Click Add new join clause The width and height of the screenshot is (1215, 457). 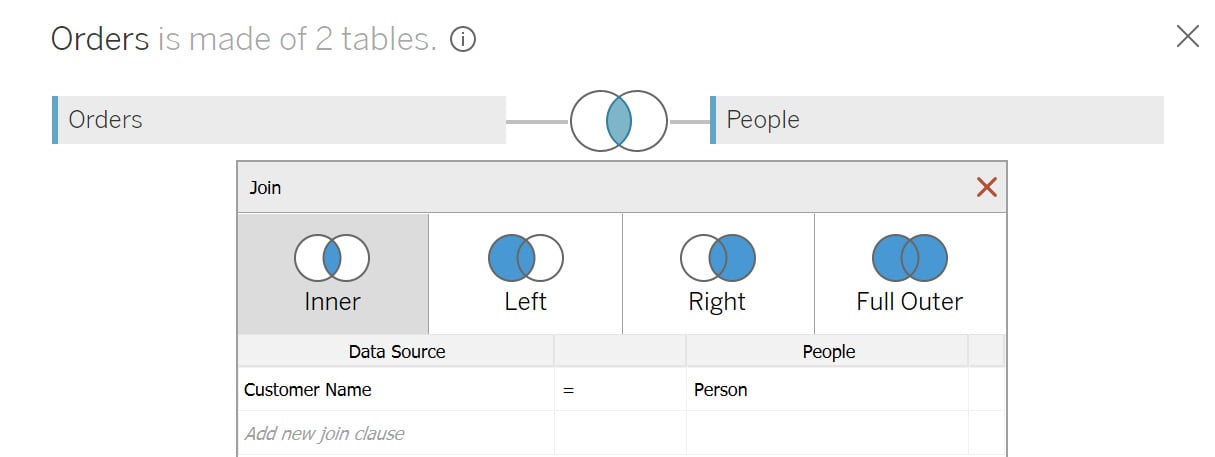coord(324,434)
